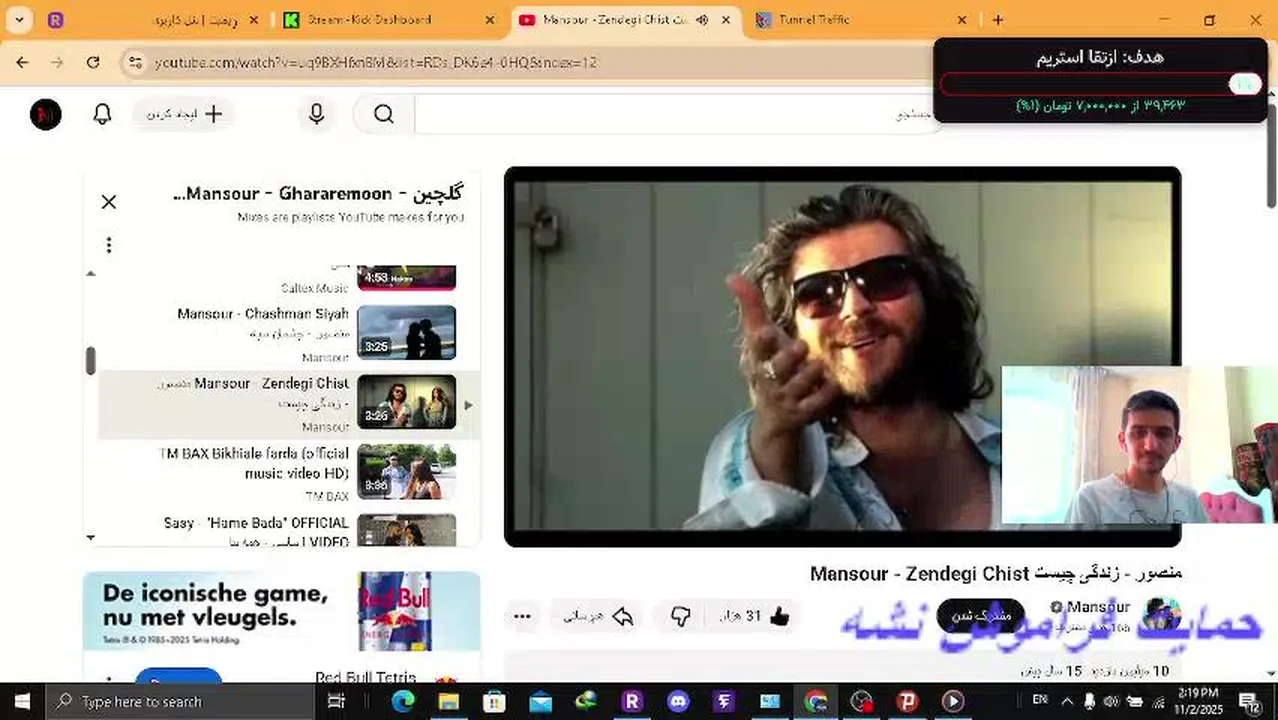Open Discord from the taskbar
Viewport: 1278px width, 720px height.
coord(678,701)
